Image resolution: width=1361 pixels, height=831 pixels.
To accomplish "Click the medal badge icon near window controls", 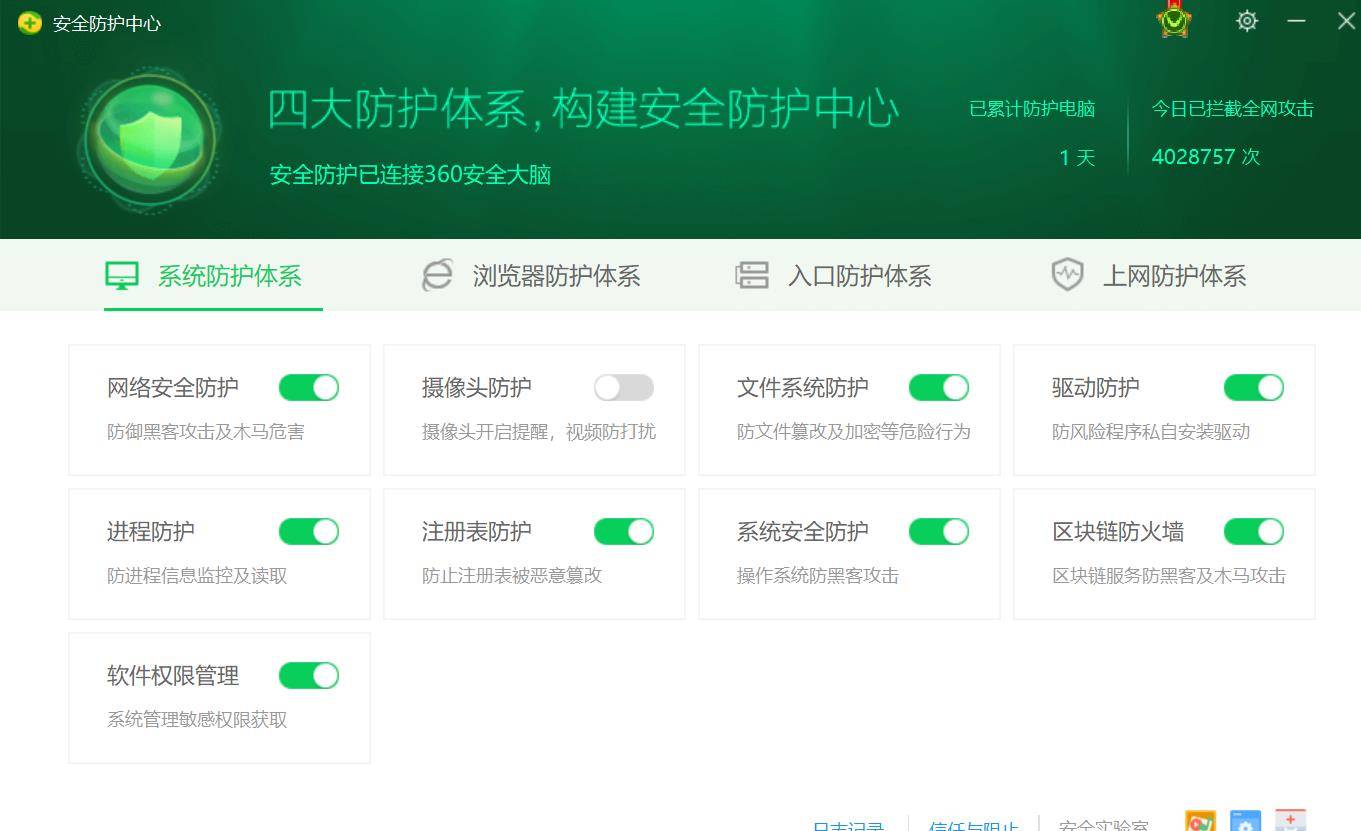I will click(1173, 20).
